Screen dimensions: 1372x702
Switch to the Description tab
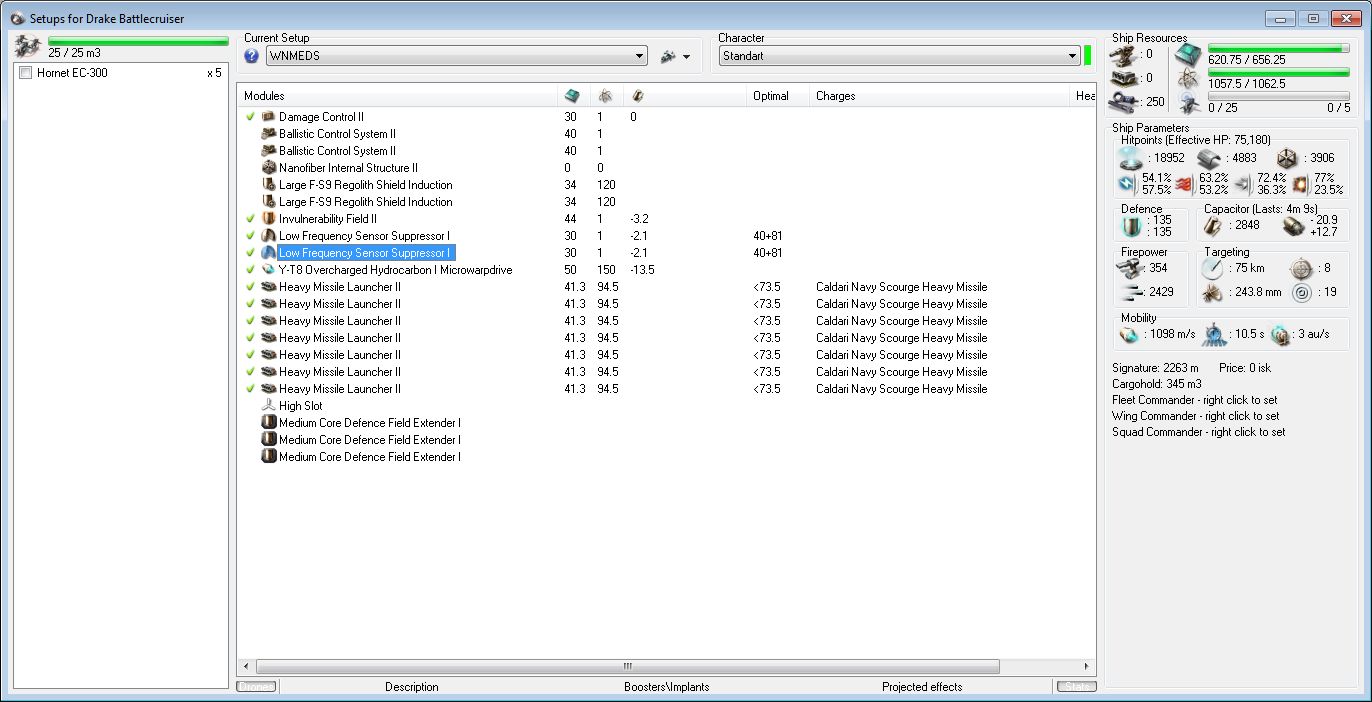click(x=412, y=687)
